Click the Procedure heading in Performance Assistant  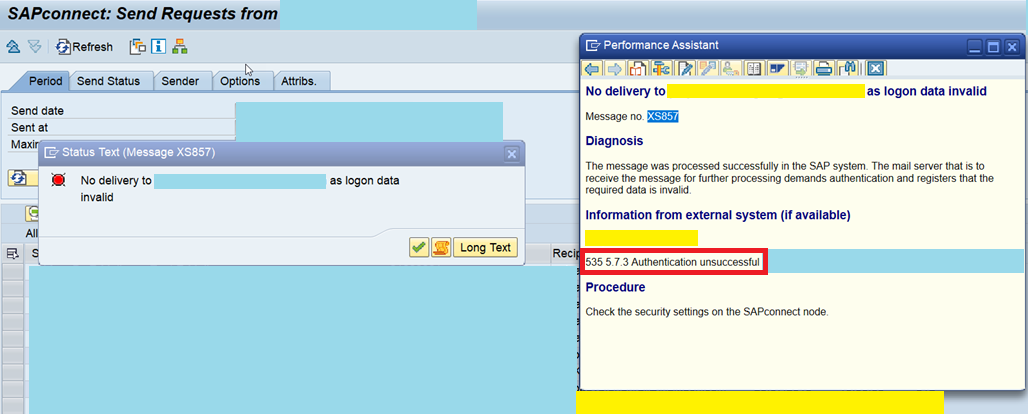(615, 287)
